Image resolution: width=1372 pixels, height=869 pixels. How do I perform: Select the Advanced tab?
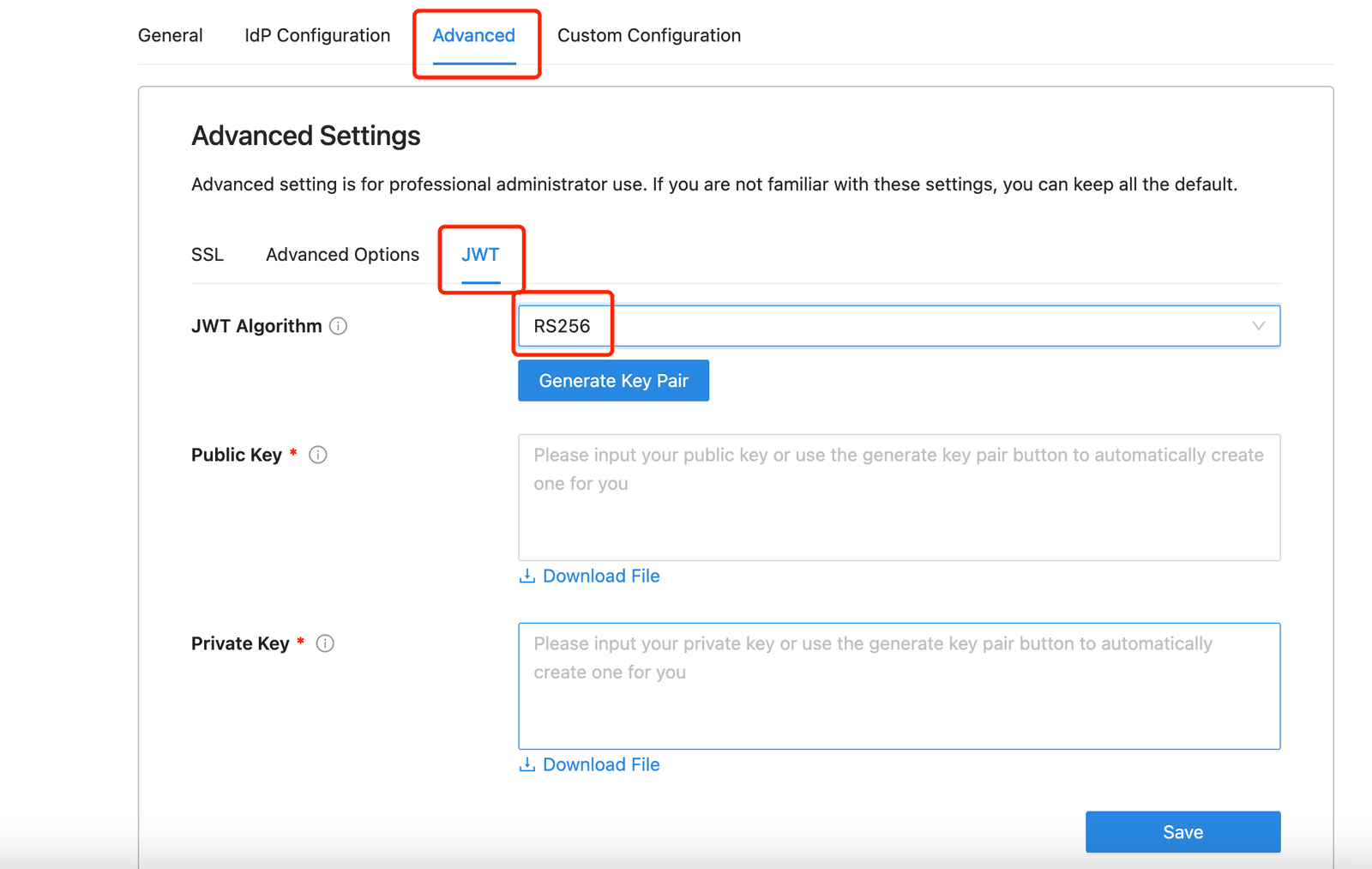pos(474,35)
